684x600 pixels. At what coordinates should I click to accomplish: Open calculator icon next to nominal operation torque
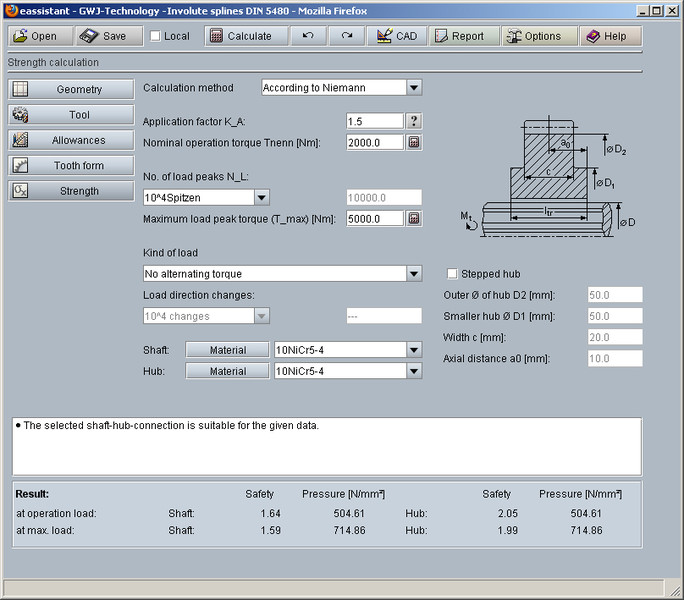point(414,142)
